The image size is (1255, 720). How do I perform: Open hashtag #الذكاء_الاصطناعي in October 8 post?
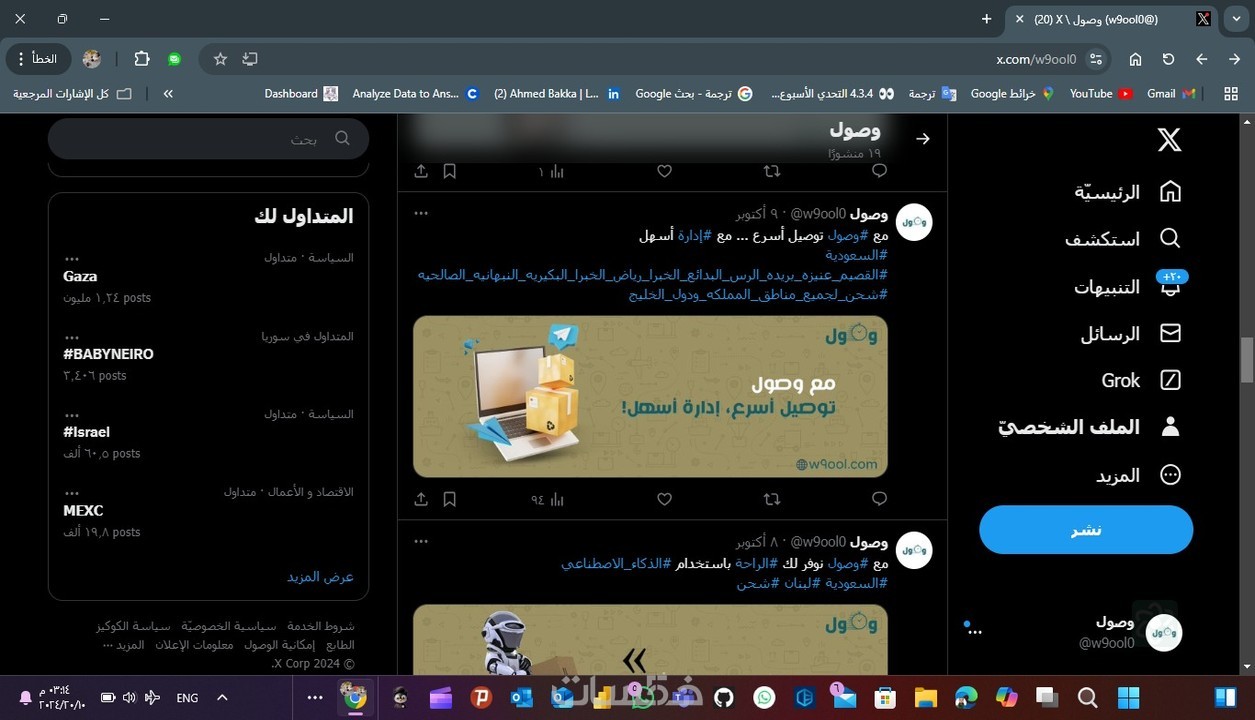point(617,564)
